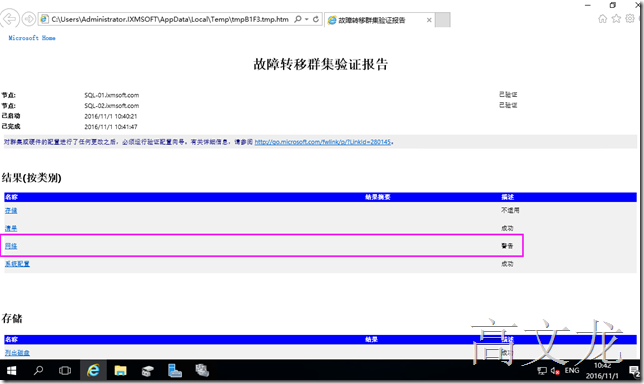
Task: Open a new blank tab
Action: [443, 20]
